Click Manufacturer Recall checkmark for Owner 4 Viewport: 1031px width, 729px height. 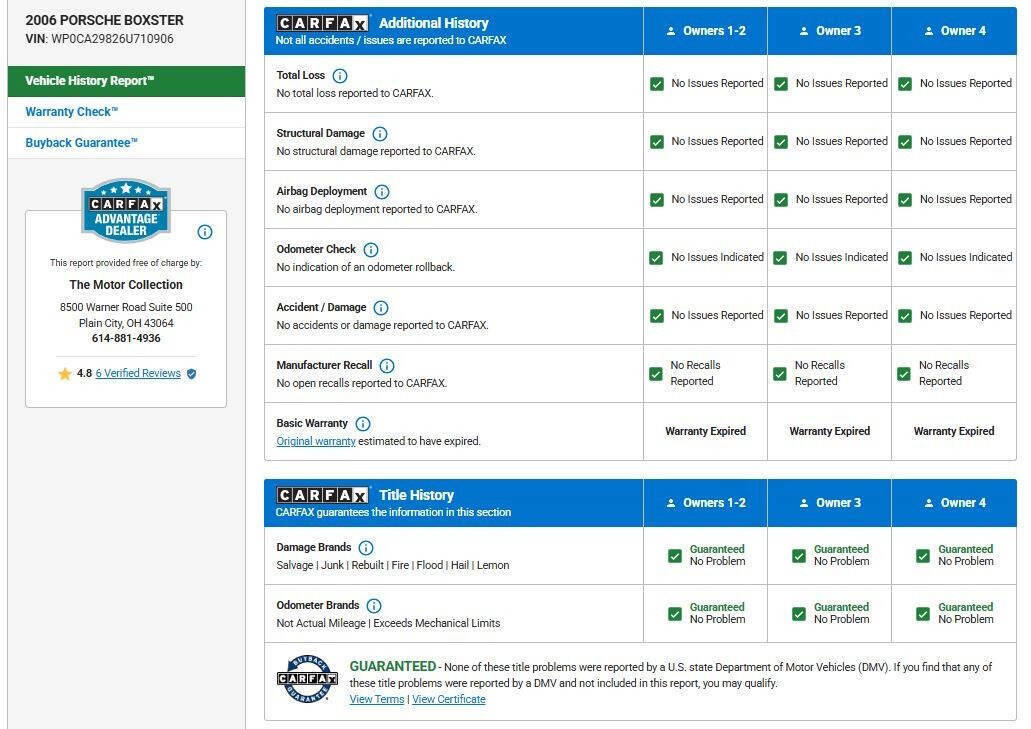[x=904, y=374]
